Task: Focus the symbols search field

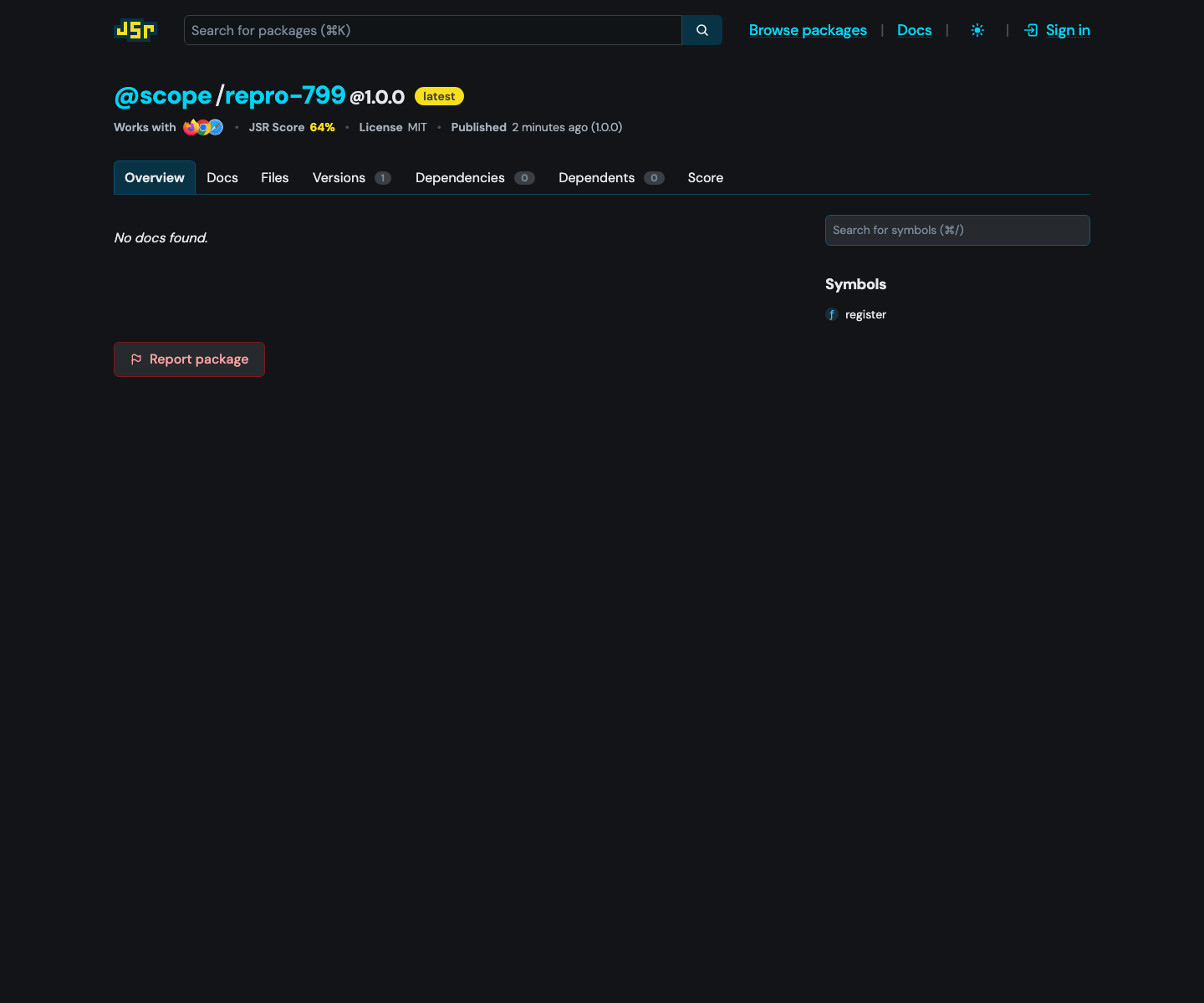Action: click(x=957, y=230)
